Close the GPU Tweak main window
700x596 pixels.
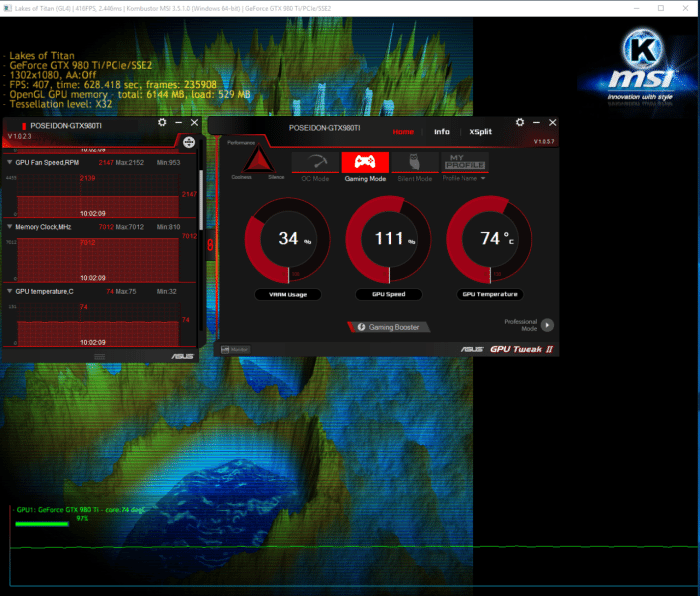click(x=553, y=122)
